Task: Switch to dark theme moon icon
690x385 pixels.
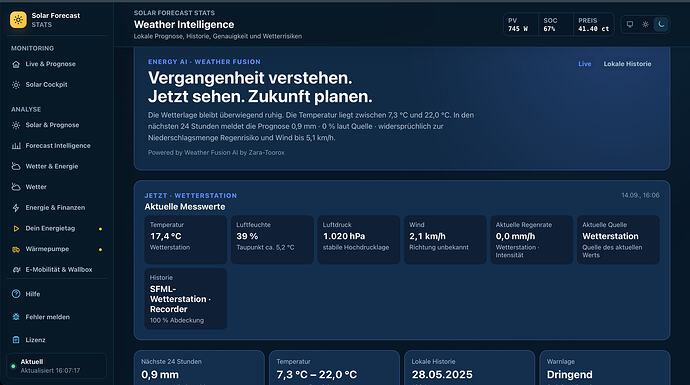Action: (661, 24)
